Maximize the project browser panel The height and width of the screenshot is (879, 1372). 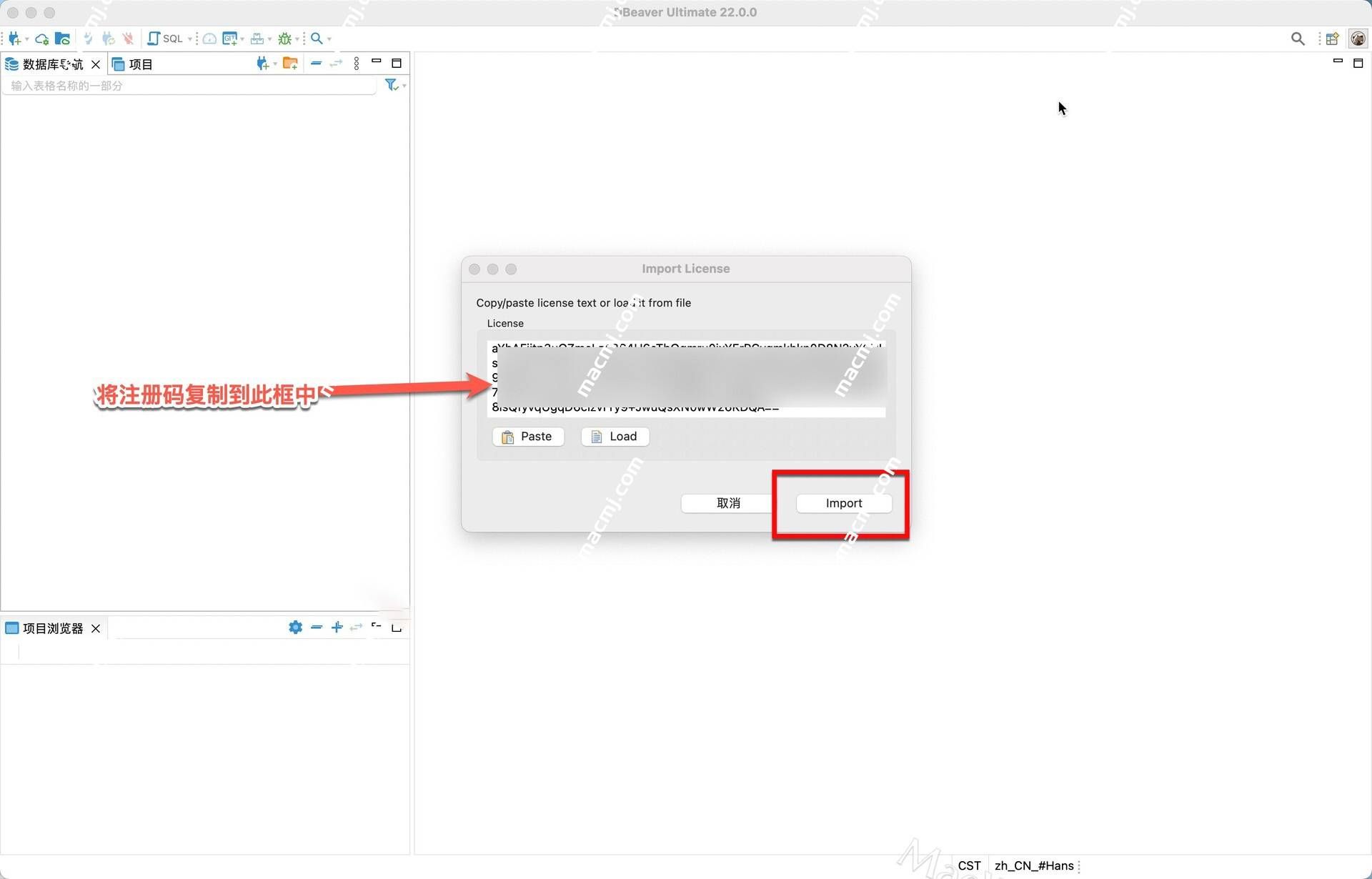click(x=397, y=627)
